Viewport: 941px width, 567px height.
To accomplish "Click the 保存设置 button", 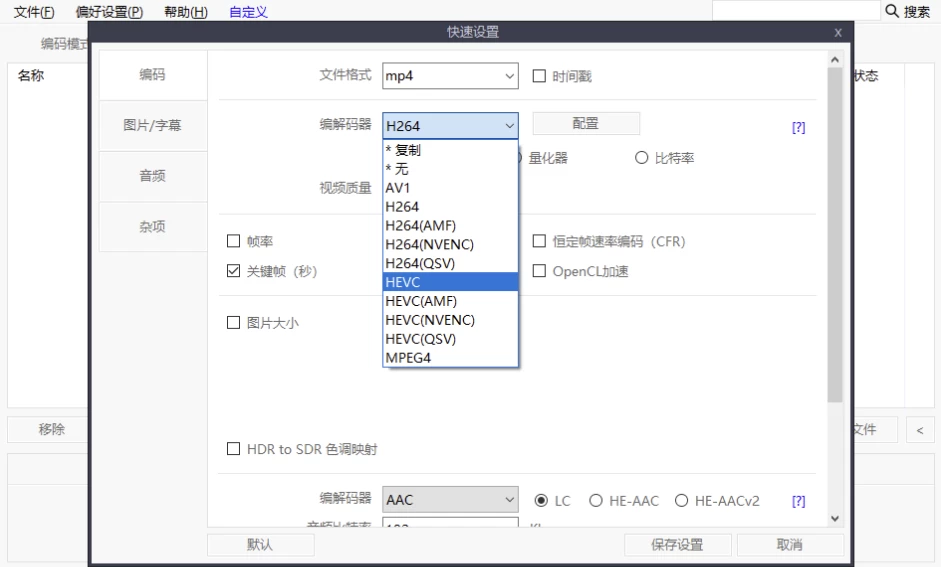I will tap(676, 545).
